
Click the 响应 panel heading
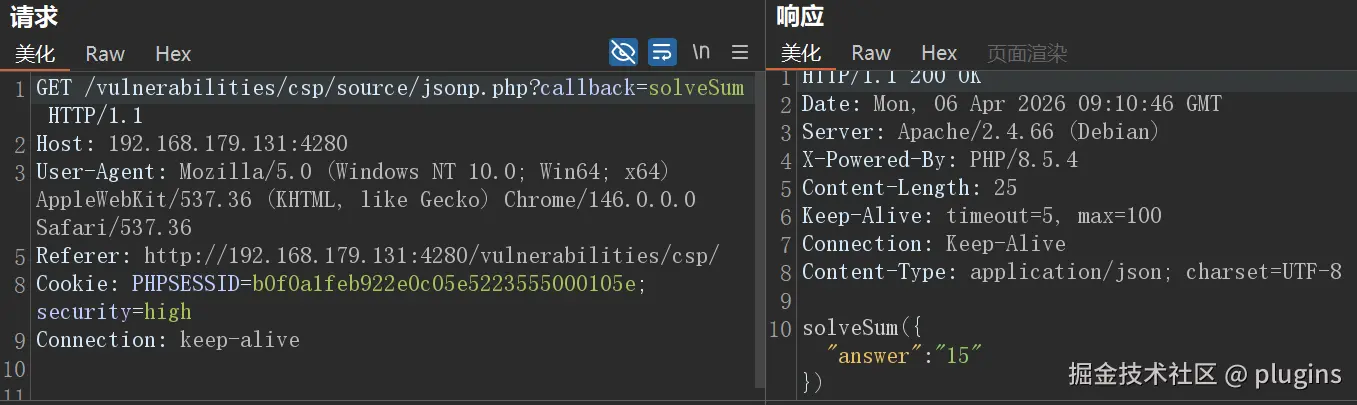[800, 16]
